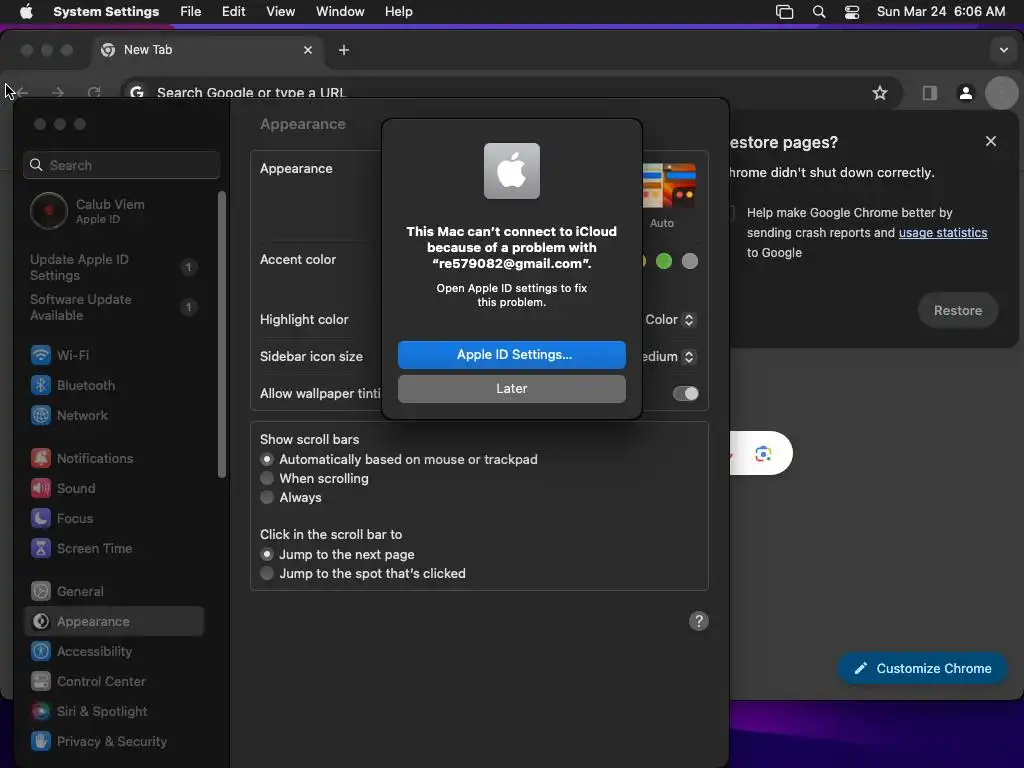Pick the graphite accent color
1024x768 pixels.
(690, 261)
